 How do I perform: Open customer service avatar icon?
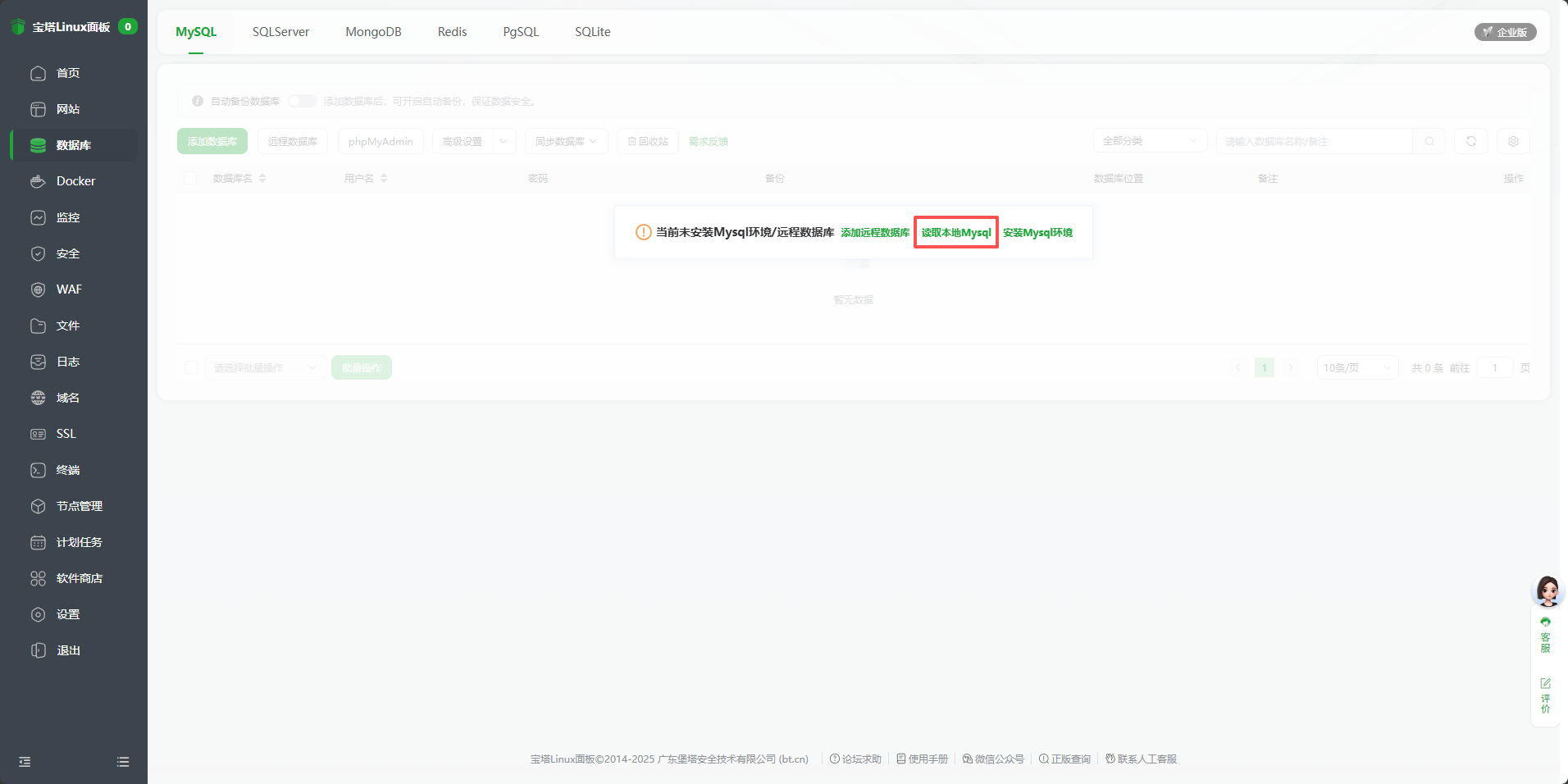[x=1547, y=590]
